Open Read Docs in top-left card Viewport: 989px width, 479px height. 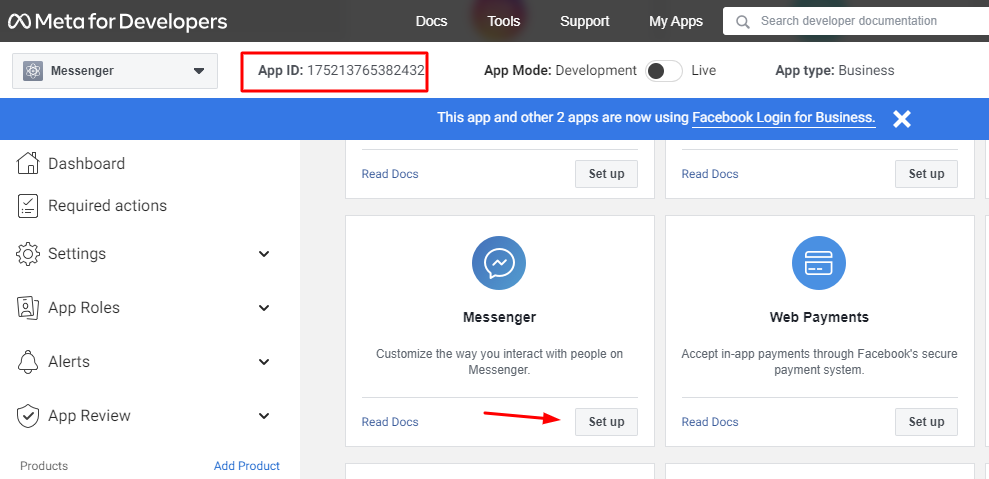pos(390,174)
